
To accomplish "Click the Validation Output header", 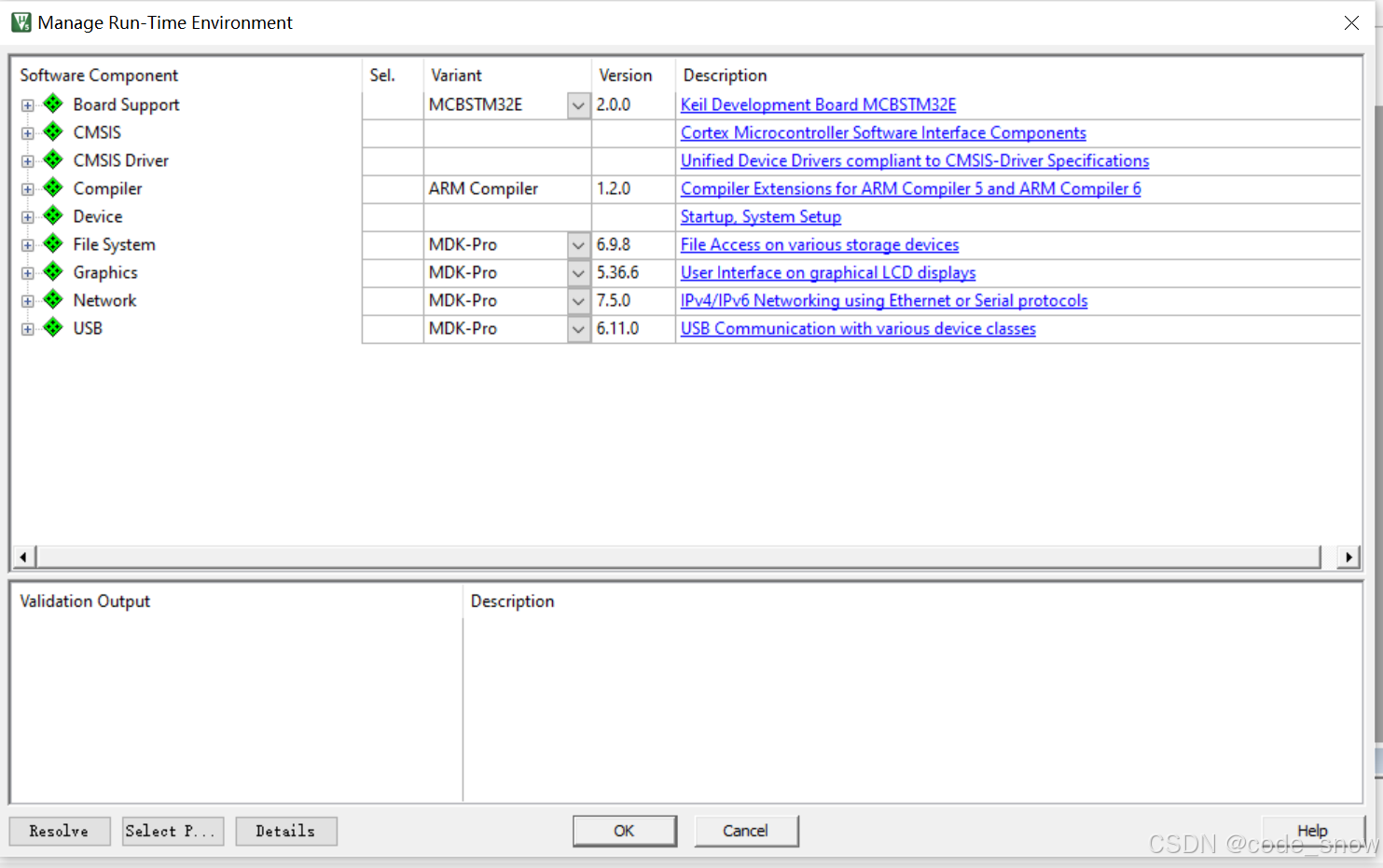I will pos(85,601).
